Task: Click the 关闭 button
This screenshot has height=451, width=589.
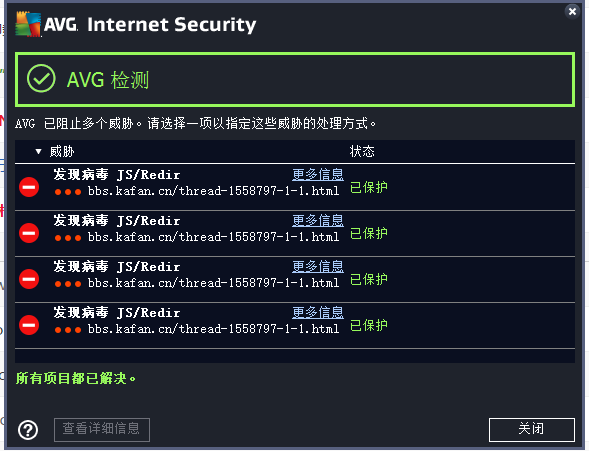Action: click(532, 429)
